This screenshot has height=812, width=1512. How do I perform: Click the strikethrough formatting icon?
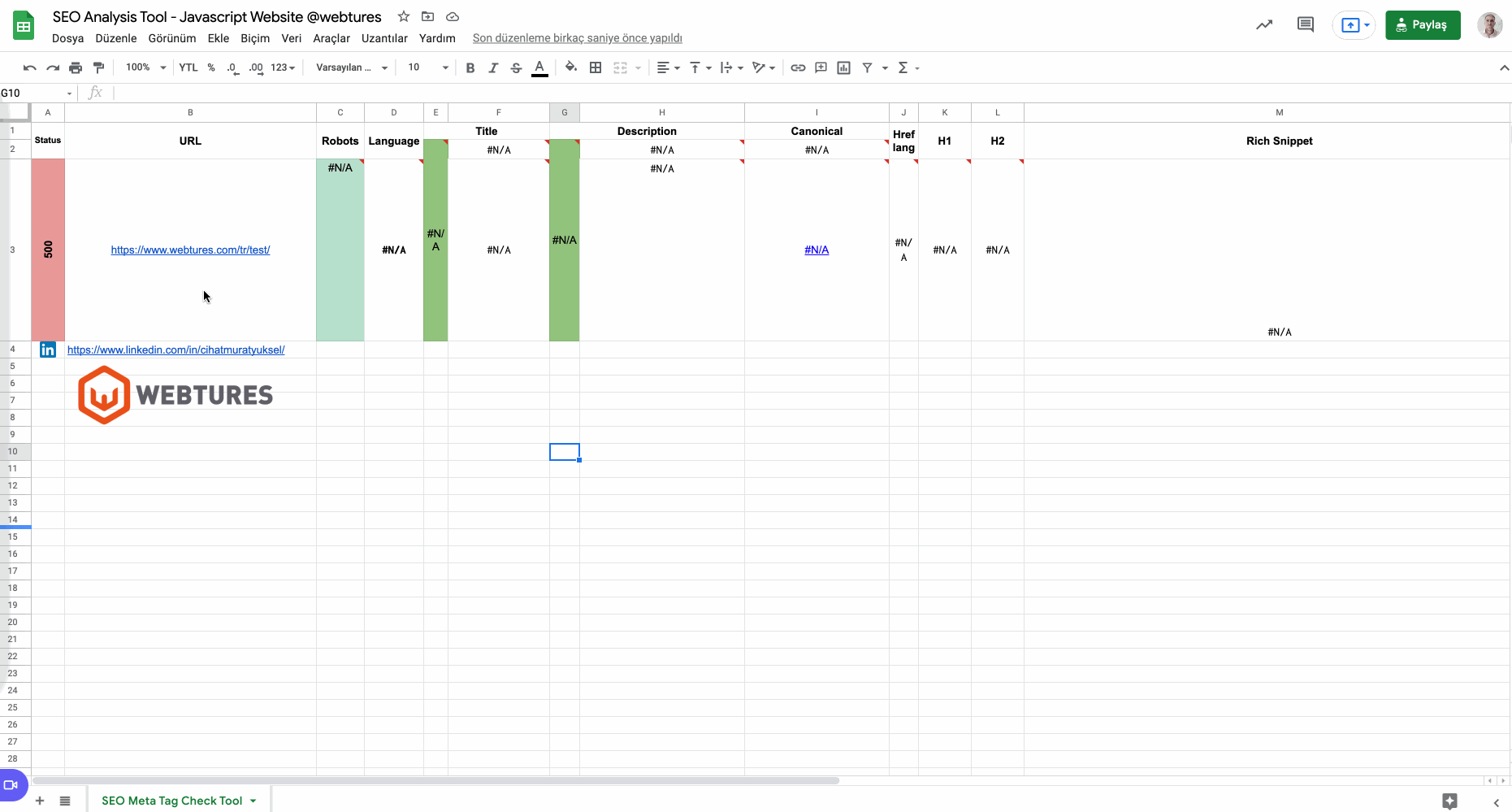516,67
